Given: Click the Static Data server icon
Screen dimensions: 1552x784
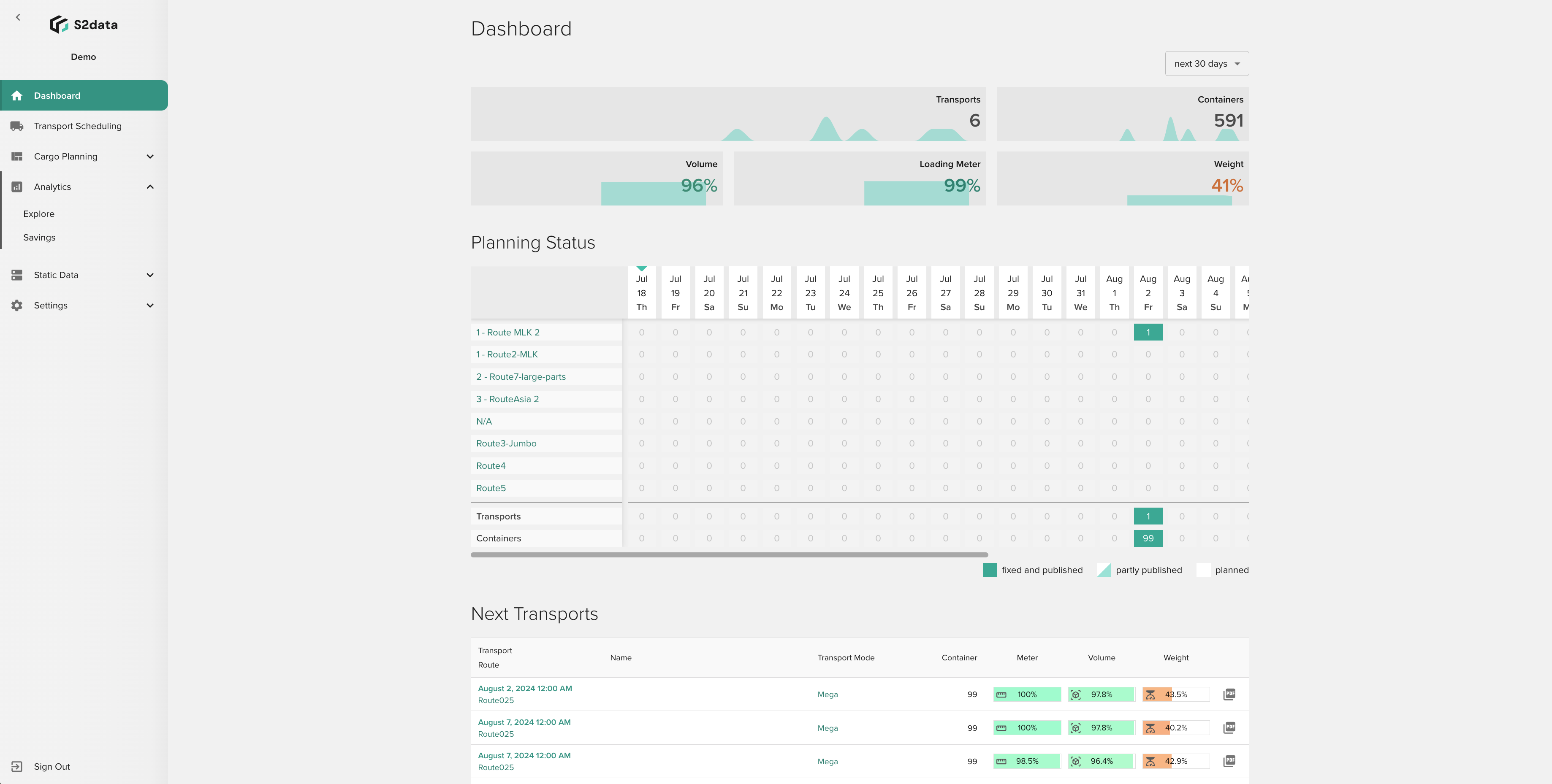Looking at the screenshot, I should [16, 275].
